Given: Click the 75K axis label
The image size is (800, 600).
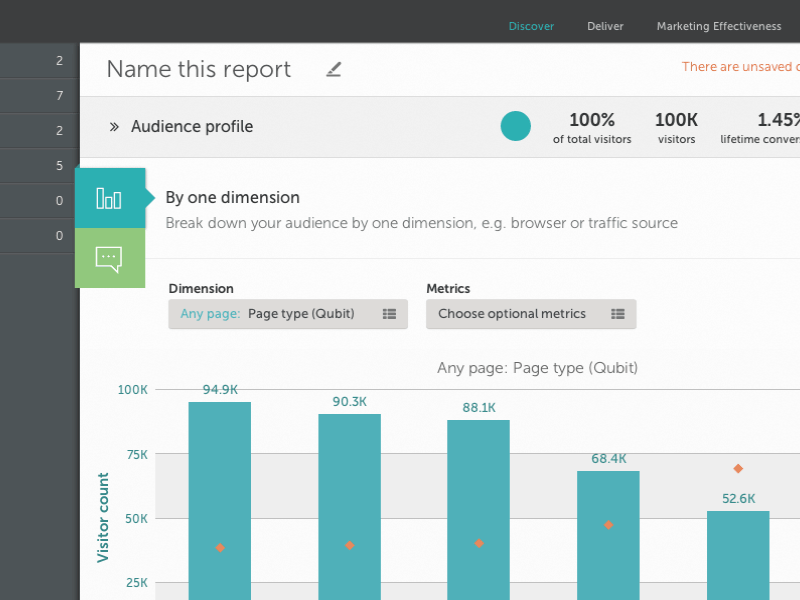Looking at the screenshot, I should [137, 455].
